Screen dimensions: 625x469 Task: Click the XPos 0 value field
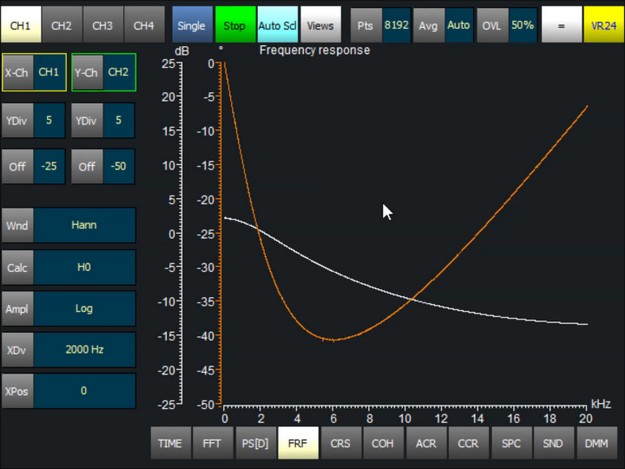click(84, 390)
